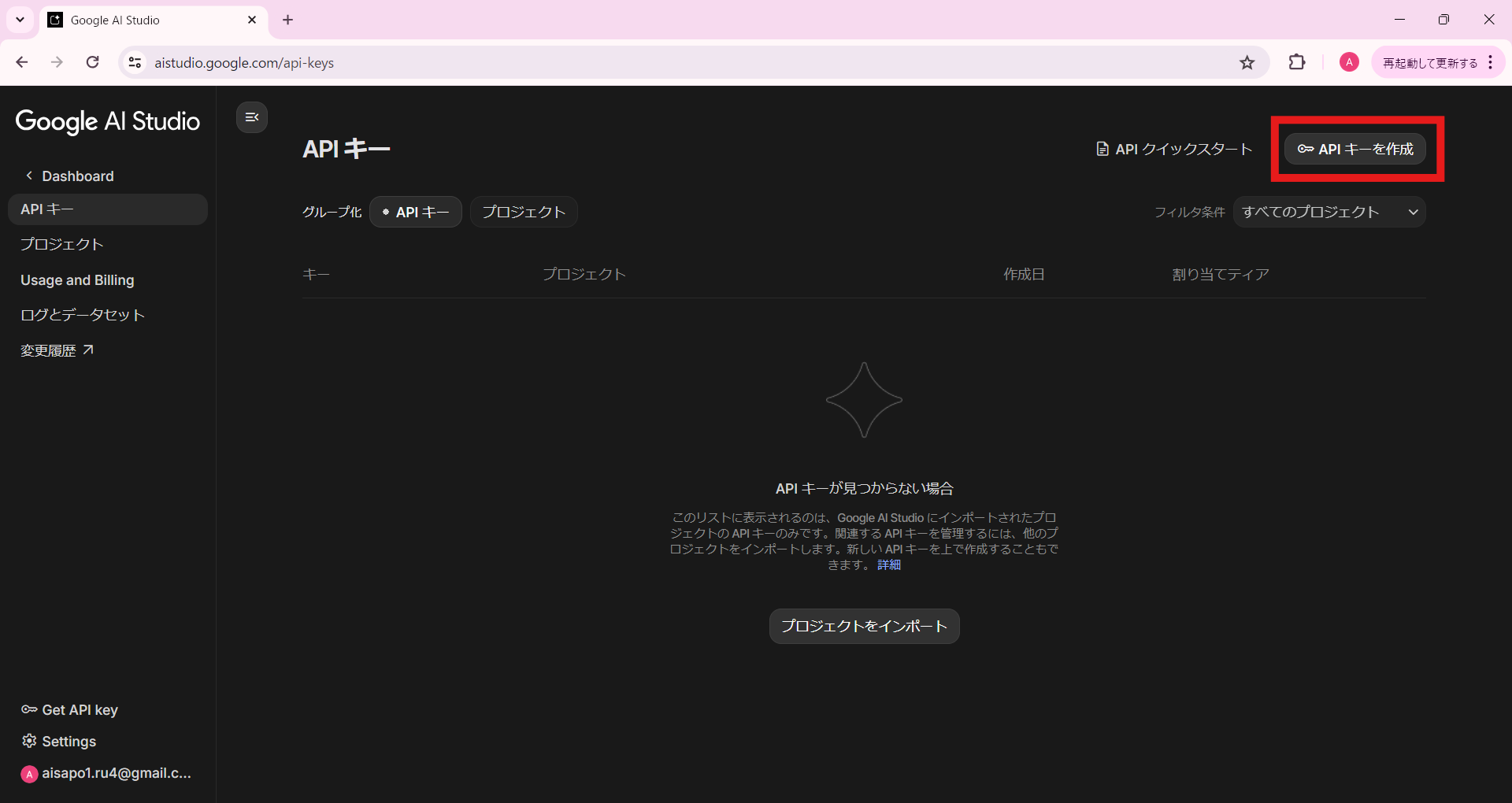Click the API キーを作成 button

(x=1356, y=149)
